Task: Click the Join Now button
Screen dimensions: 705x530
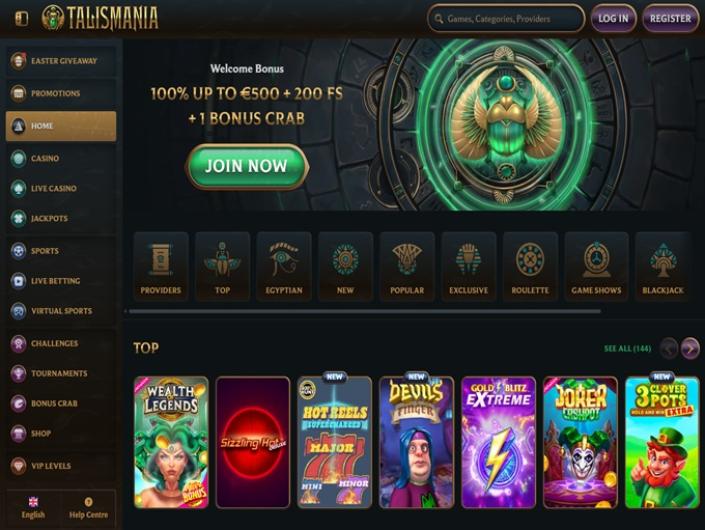Action: click(x=247, y=166)
